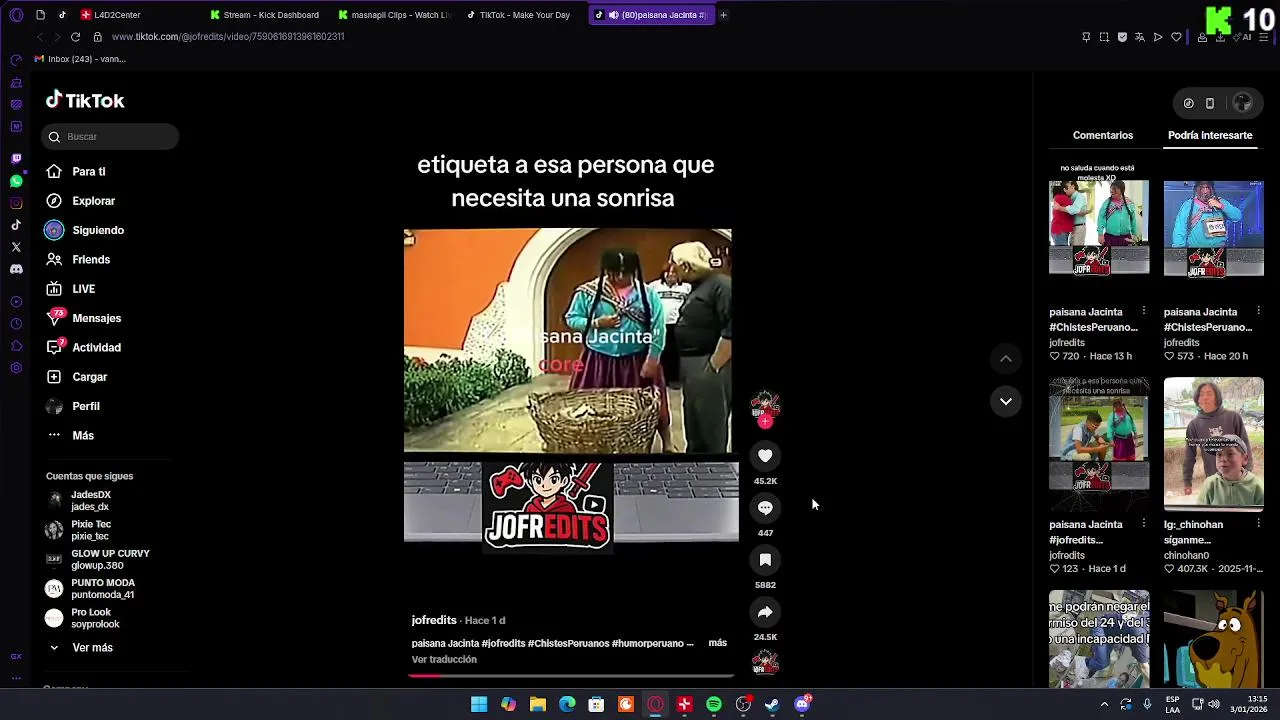
Task: Click the browser address bar URL
Action: point(228,37)
